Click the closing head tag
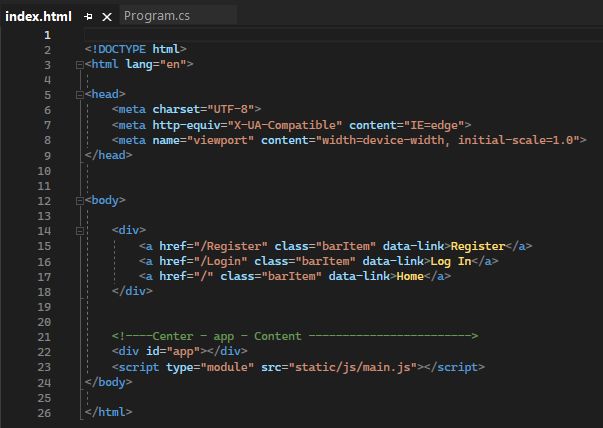This screenshot has height=428, width=603. click(x=108, y=155)
